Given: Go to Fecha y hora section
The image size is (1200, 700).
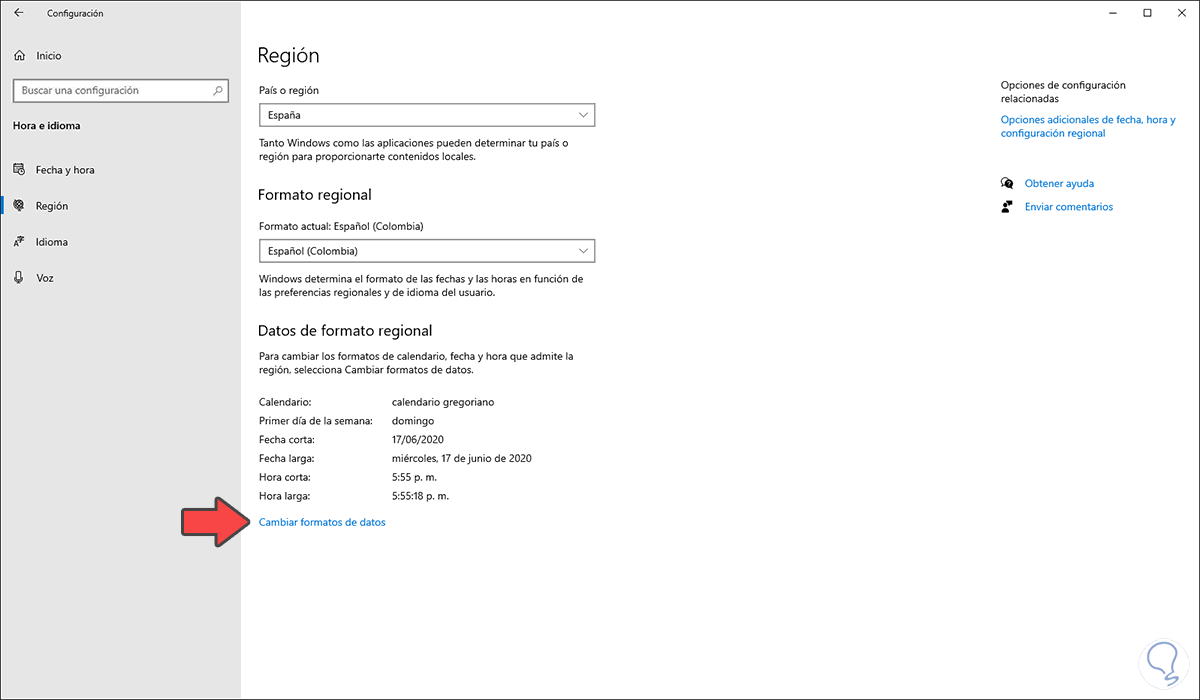Looking at the screenshot, I should click(x=65, y=170).
